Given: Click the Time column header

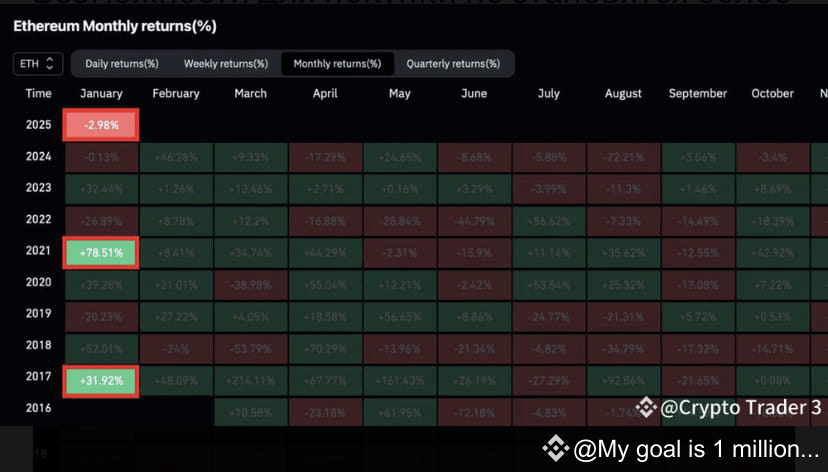Looking at the screenshot, I should click(x=39, y=93).
